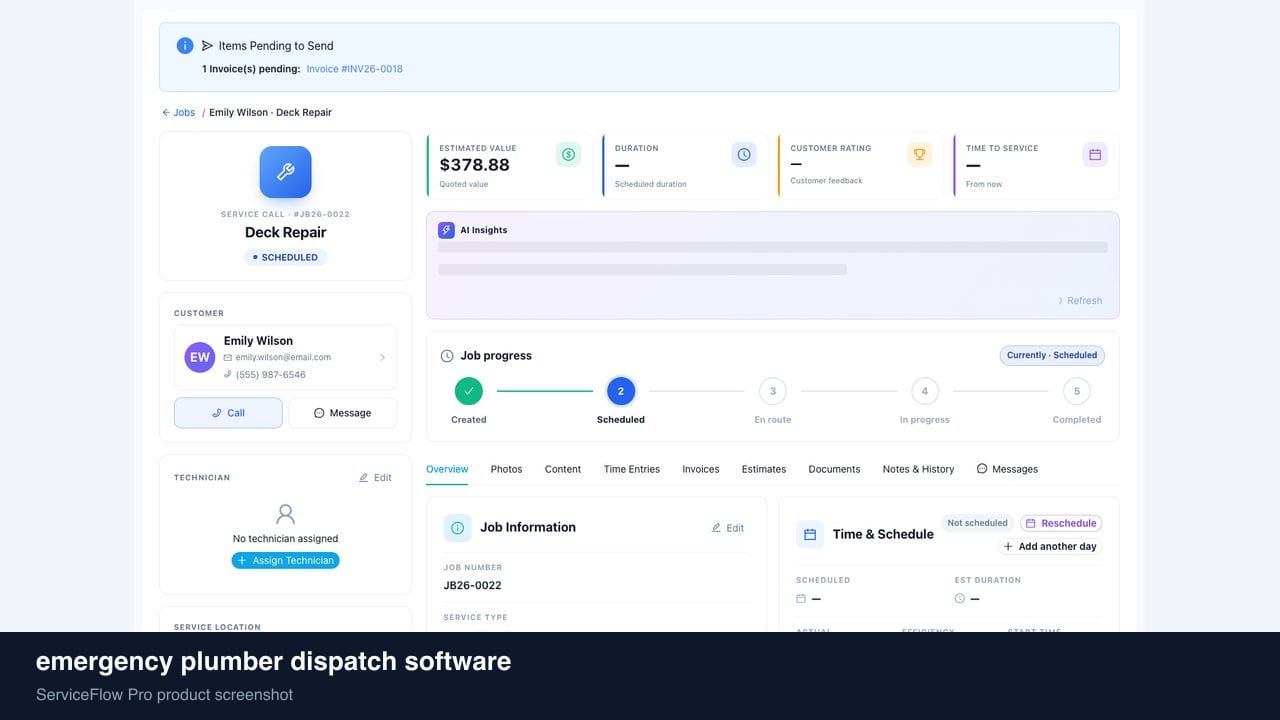Open the Notes & History tab
This screenshot has height=720, width=1280.
[x=918, y=469]
